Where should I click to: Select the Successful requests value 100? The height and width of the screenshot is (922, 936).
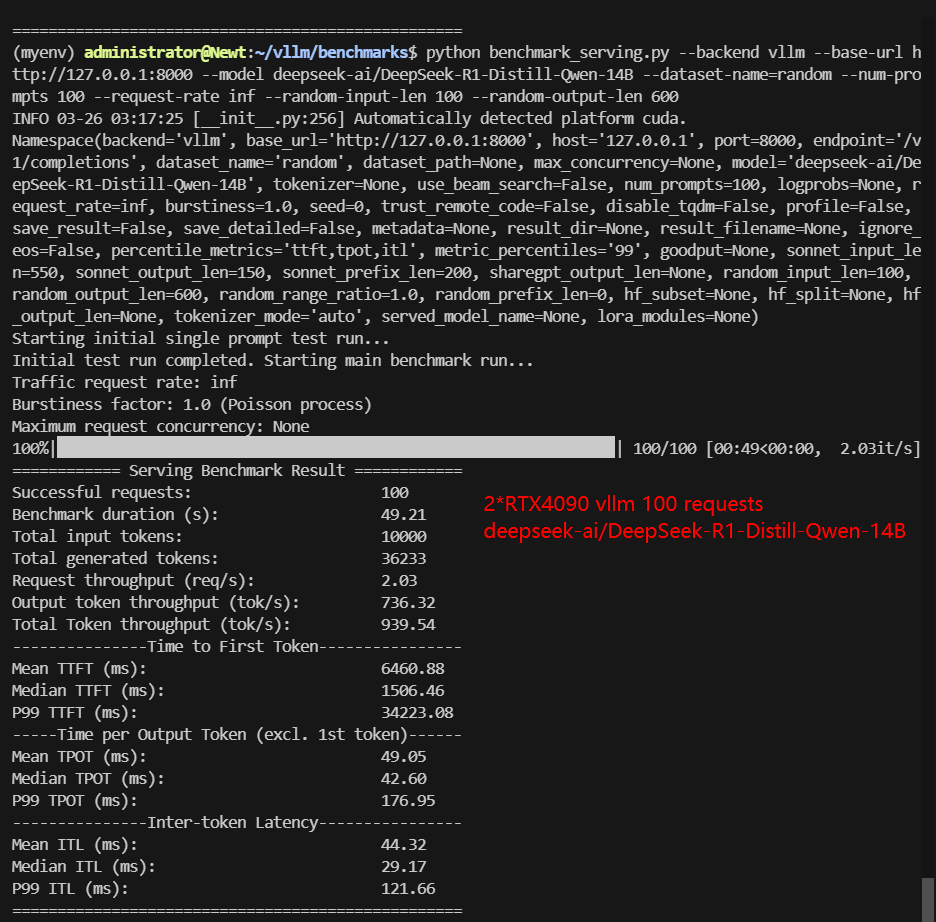[395, 492]
